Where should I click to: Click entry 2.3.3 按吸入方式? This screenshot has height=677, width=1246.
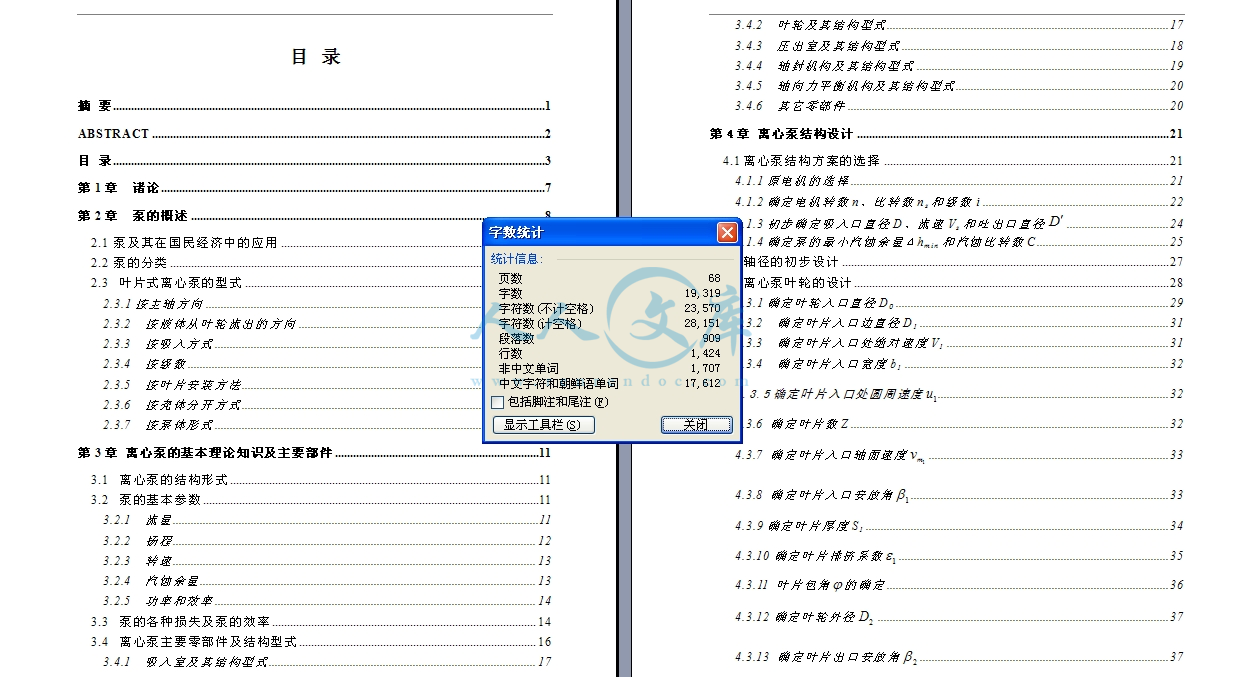click(x=293, y=344)
